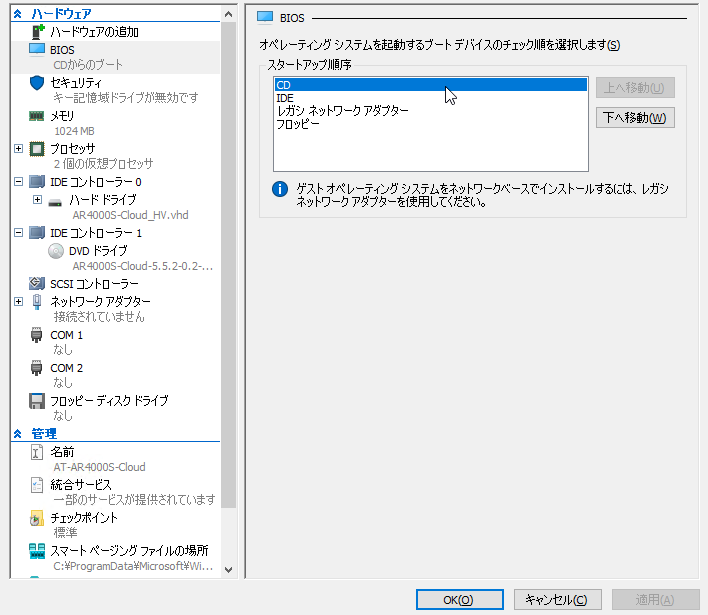The image size is (708, 615).
Task: Click the COM 1 port icon
Action: (x=37, y=335)
